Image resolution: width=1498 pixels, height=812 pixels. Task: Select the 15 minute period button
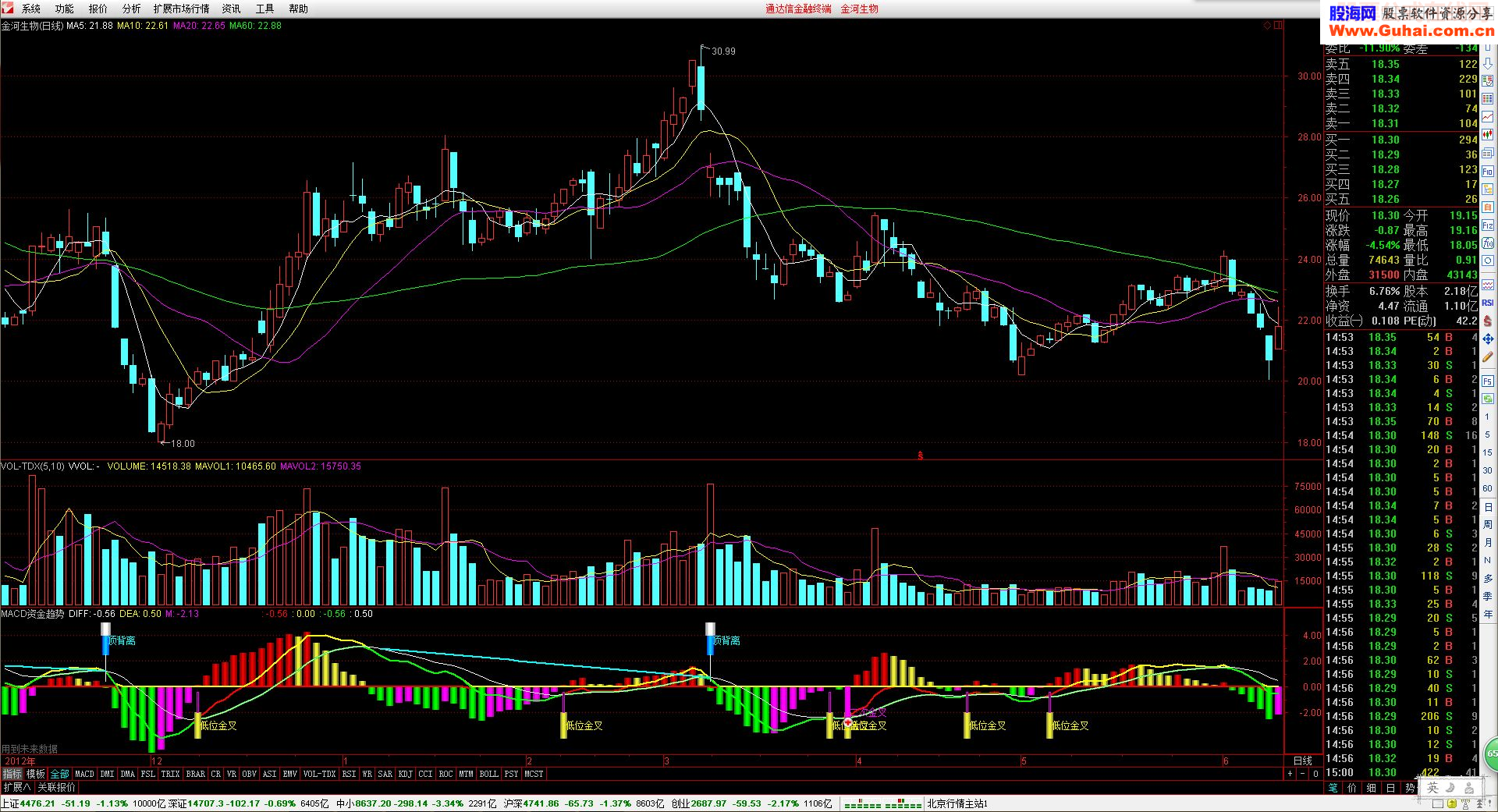click(1488, 452)
